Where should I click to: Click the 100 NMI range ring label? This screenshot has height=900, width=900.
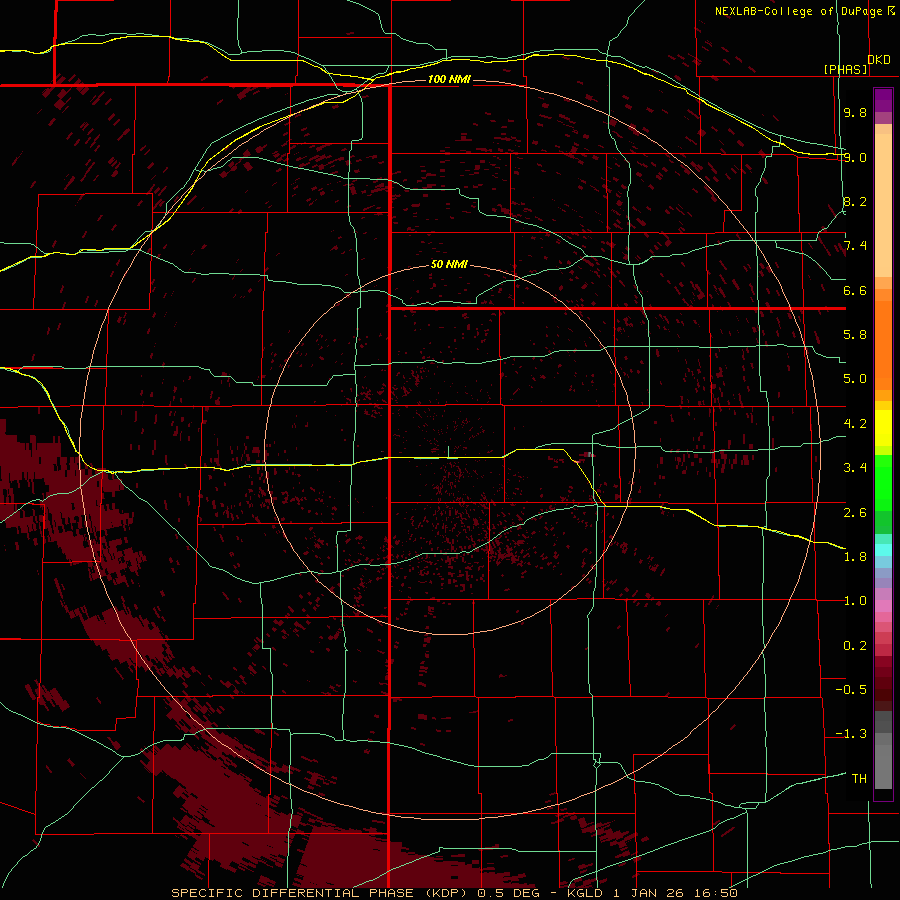(x=449, y=79)
